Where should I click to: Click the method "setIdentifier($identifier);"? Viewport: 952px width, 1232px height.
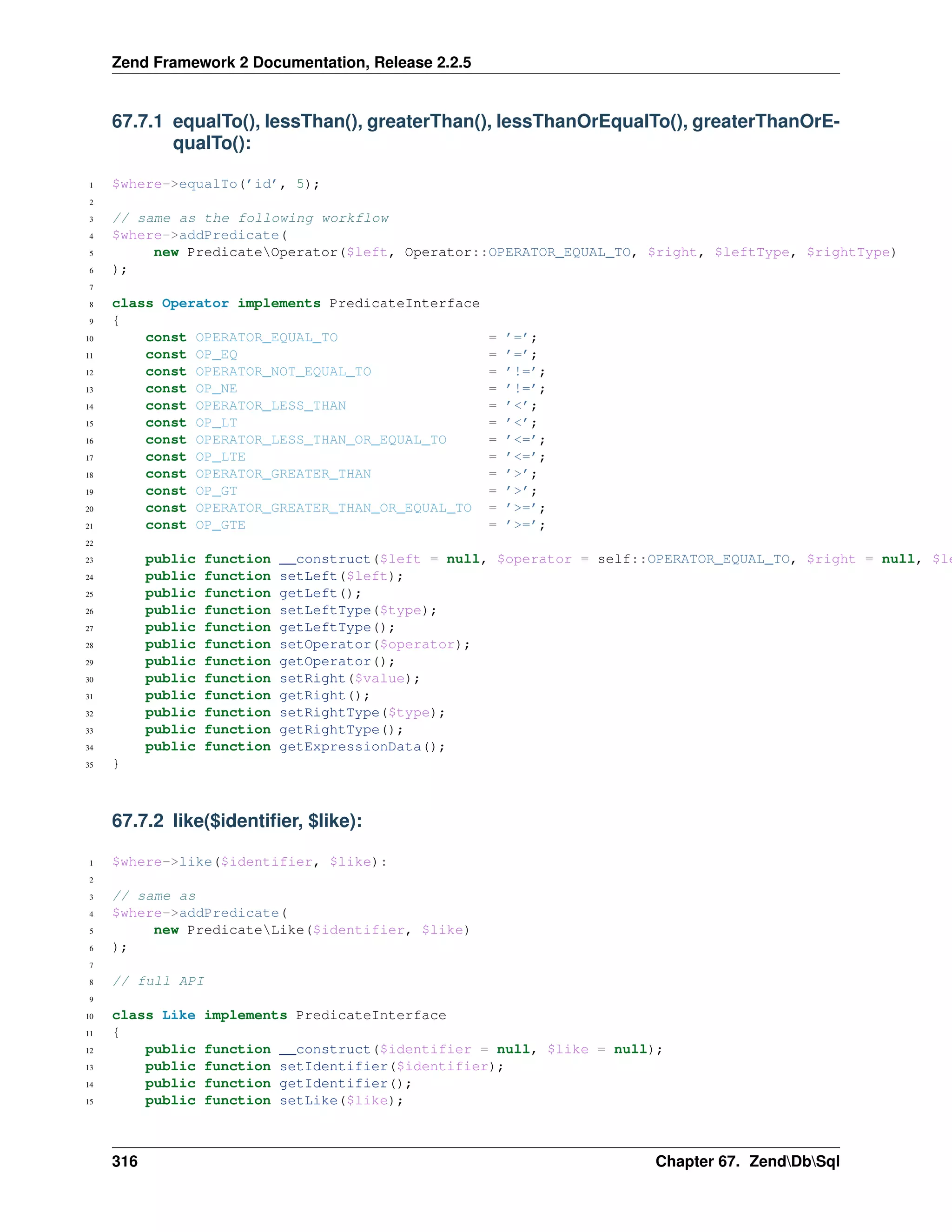(391, 1066)
